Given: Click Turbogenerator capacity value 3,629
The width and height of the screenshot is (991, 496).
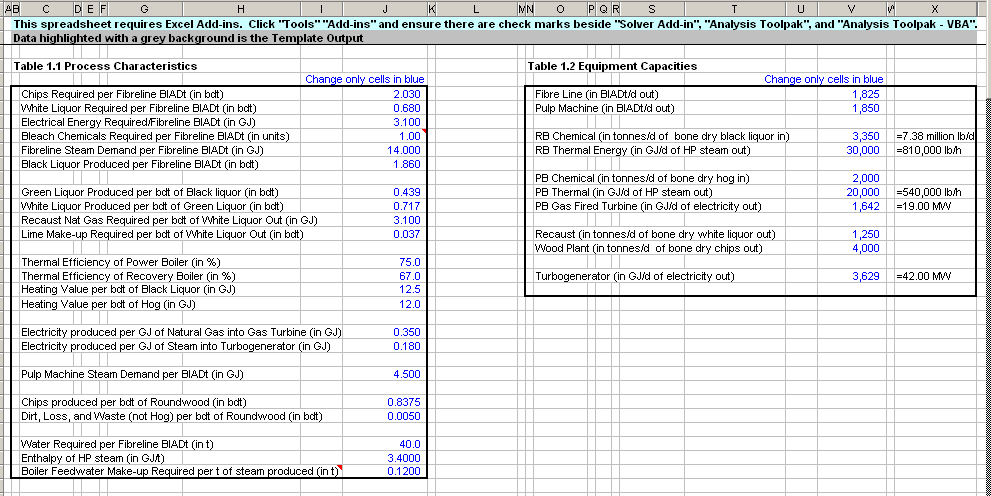Looking at the screenshot, I should click(866, 276).
